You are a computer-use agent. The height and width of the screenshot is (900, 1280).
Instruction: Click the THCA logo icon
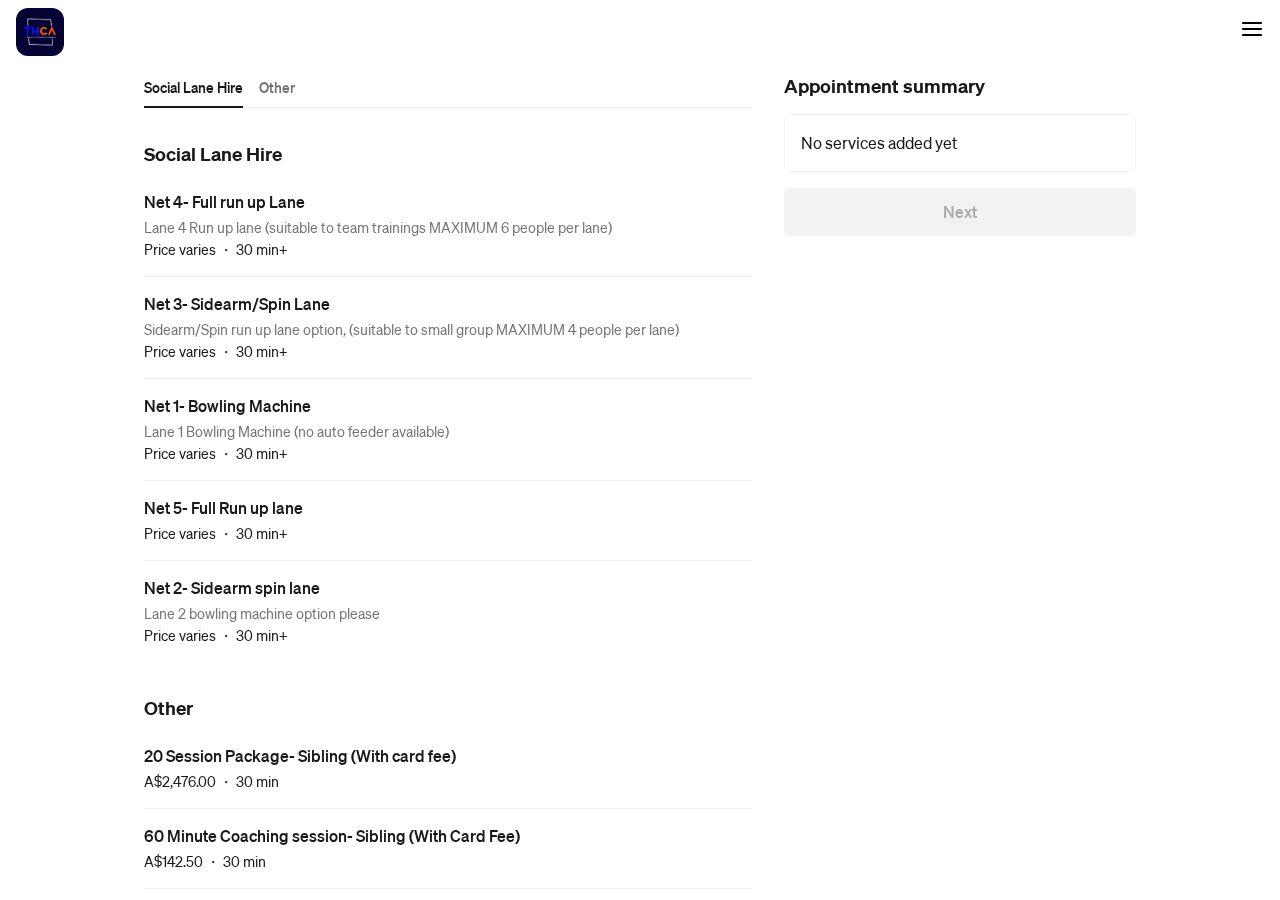(40, 32)
